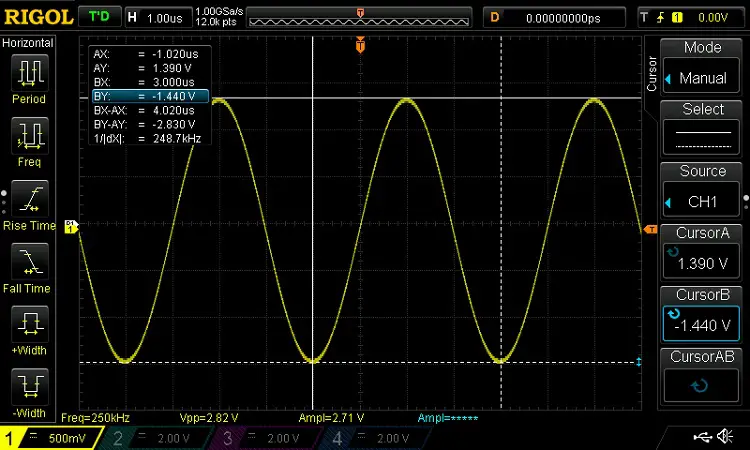Select the -Width measurement icon

click(30, 386)
